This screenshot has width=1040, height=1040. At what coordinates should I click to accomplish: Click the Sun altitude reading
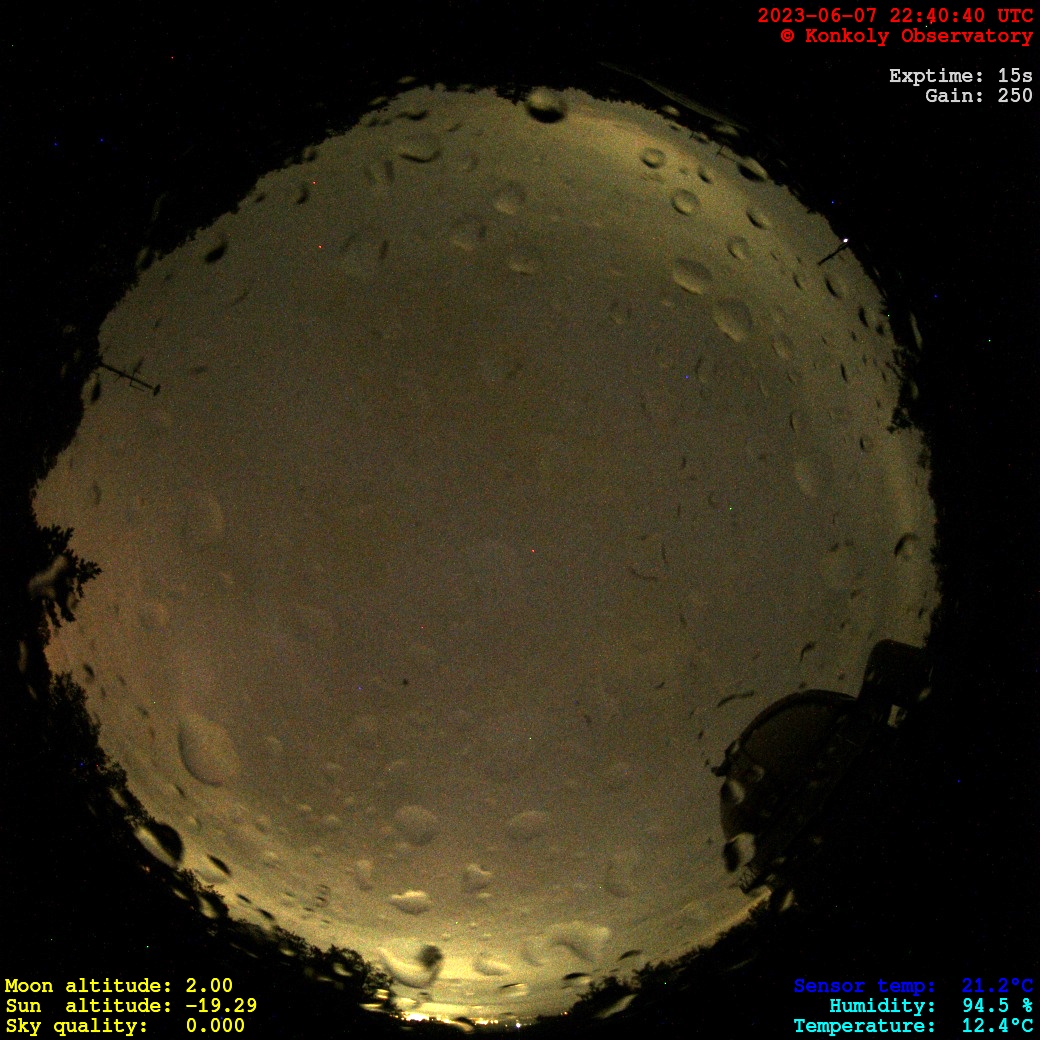130,1006
